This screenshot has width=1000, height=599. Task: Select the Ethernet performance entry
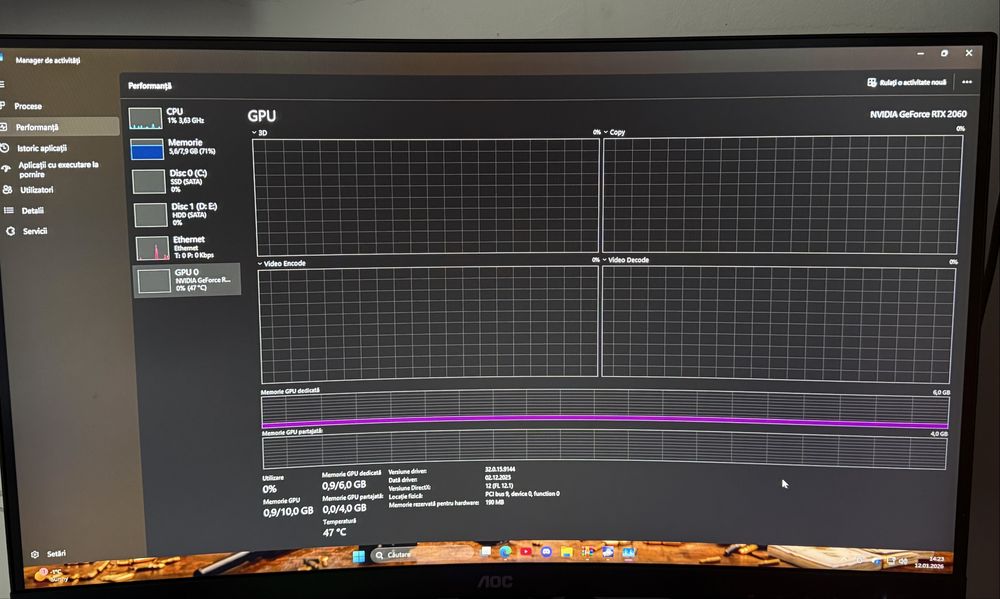pyautogui.click(x=188, y=248)
